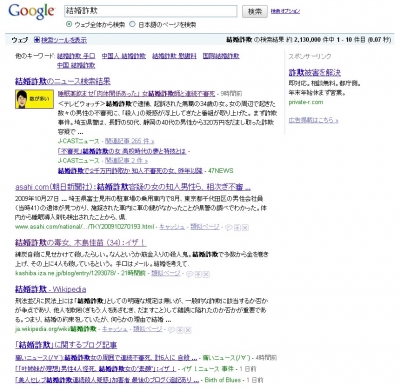Promote the Wikipedia result with arrow icon
400x391 pixels.
[x=180, y=330]
